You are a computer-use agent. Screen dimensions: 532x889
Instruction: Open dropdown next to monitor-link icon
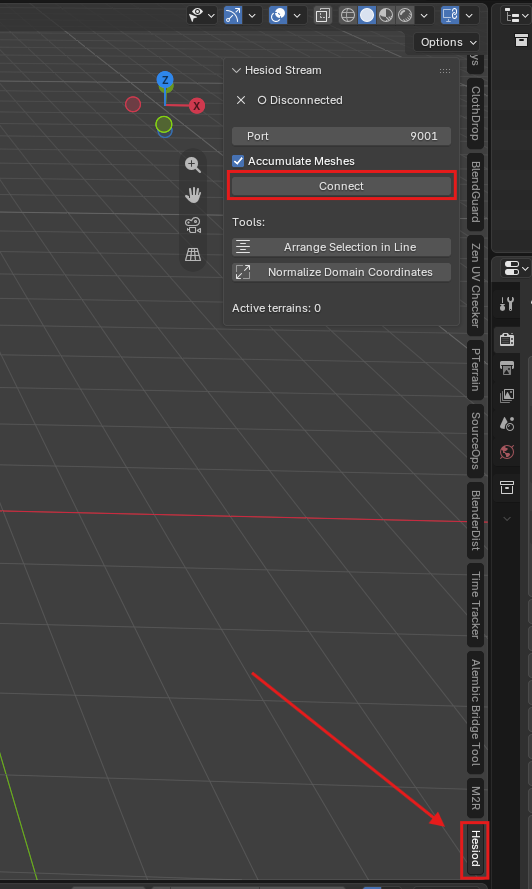click(x=469, y=15)
